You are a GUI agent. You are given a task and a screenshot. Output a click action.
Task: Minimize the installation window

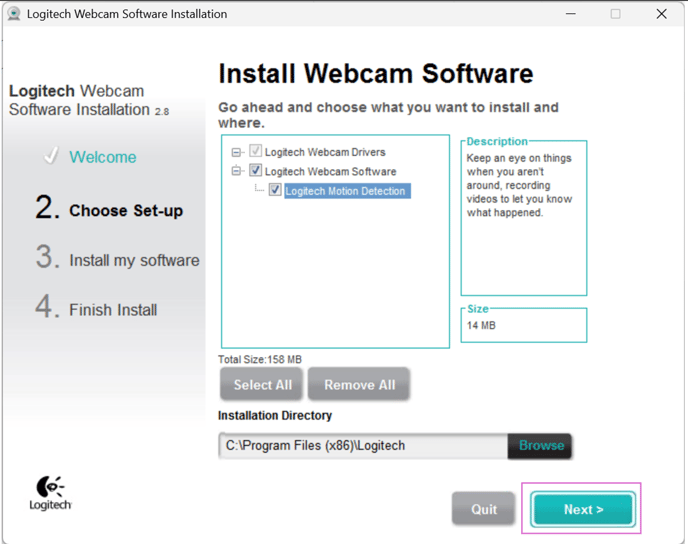570,14
